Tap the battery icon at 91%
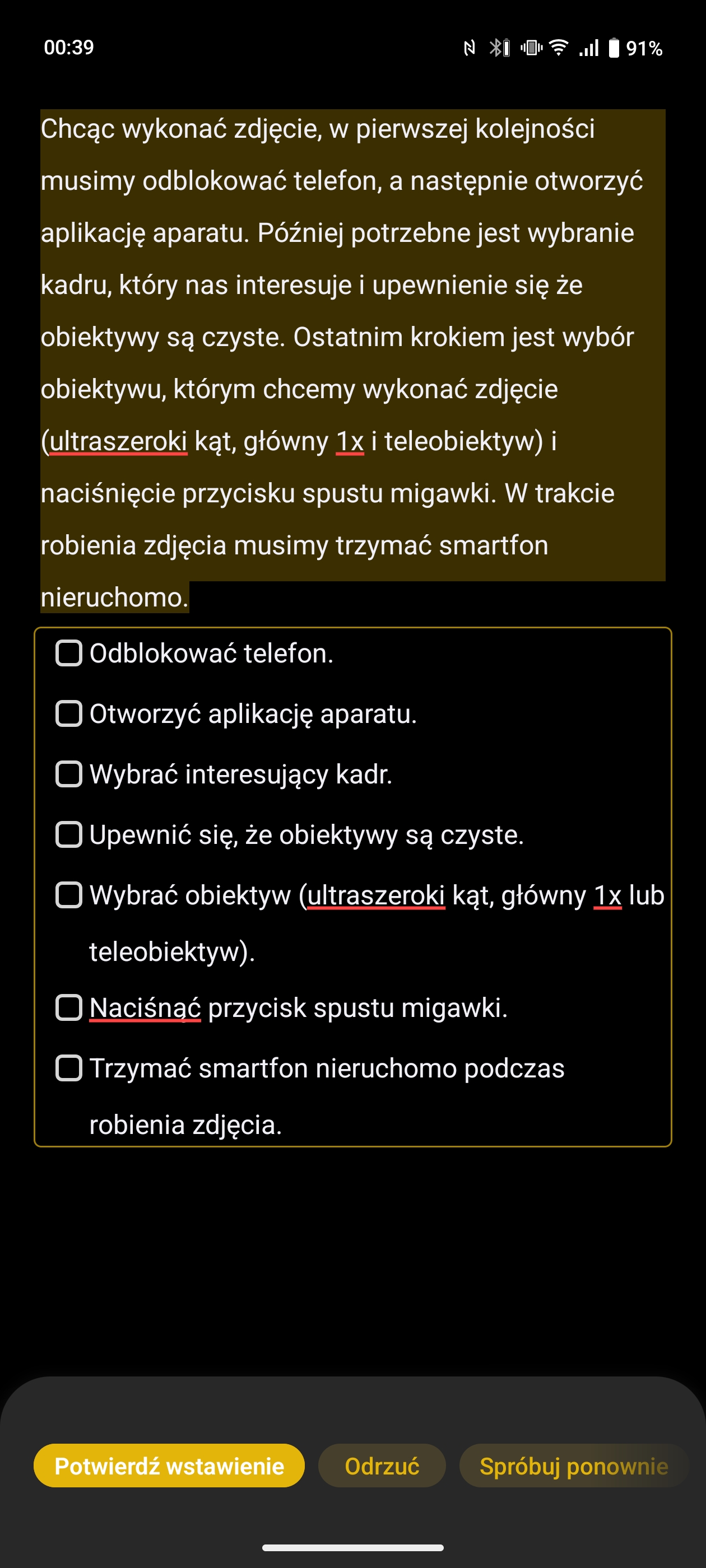Viewport: 706px width, 1568px height. (x=614, y=48)
